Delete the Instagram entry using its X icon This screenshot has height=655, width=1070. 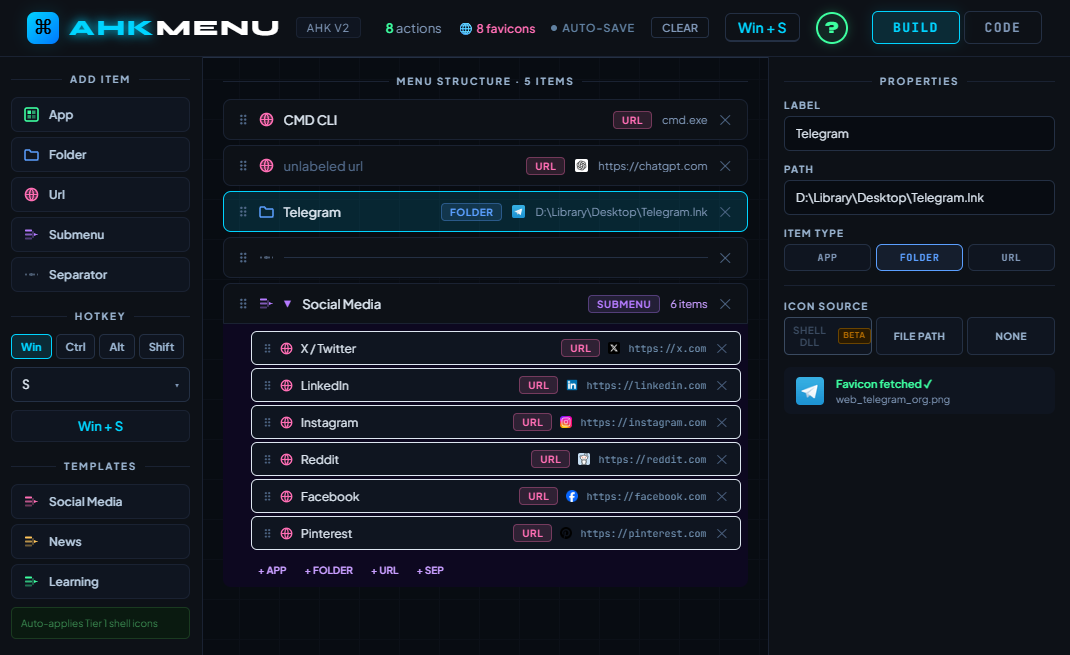[x=721, y=422]
